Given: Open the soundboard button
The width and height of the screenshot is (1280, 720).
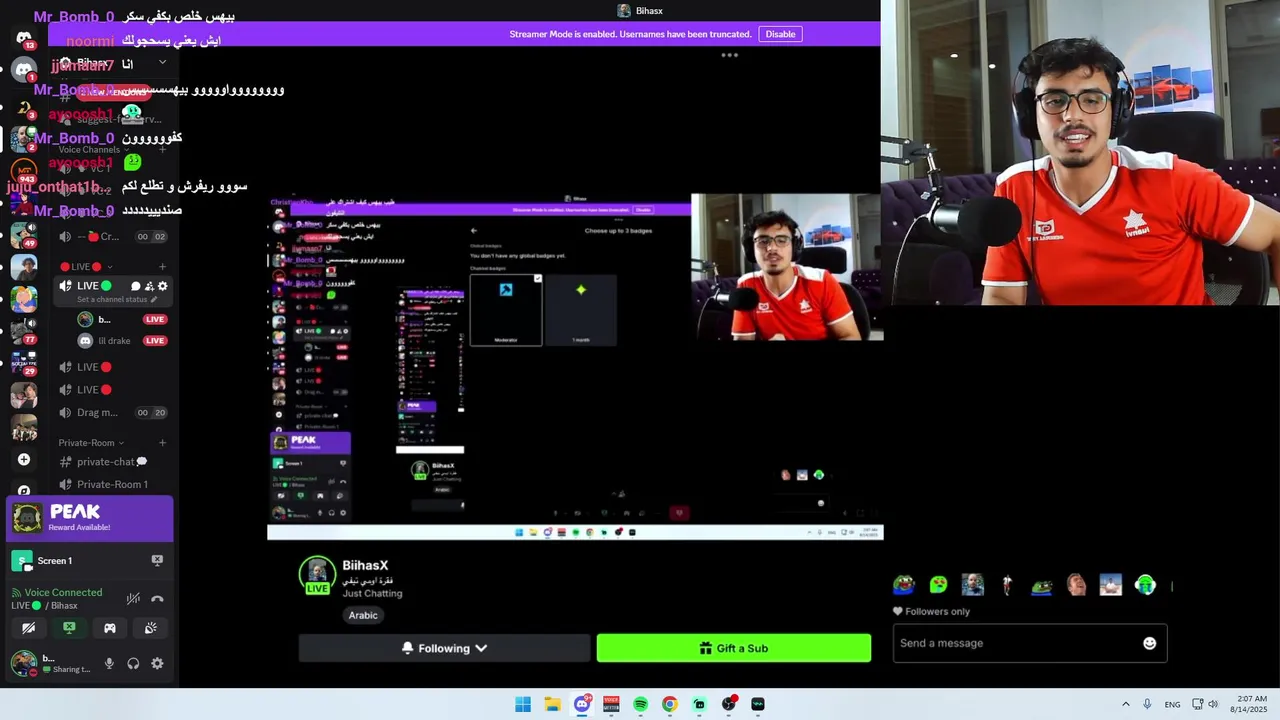Looking at the screenshot, I should (150, 628).
